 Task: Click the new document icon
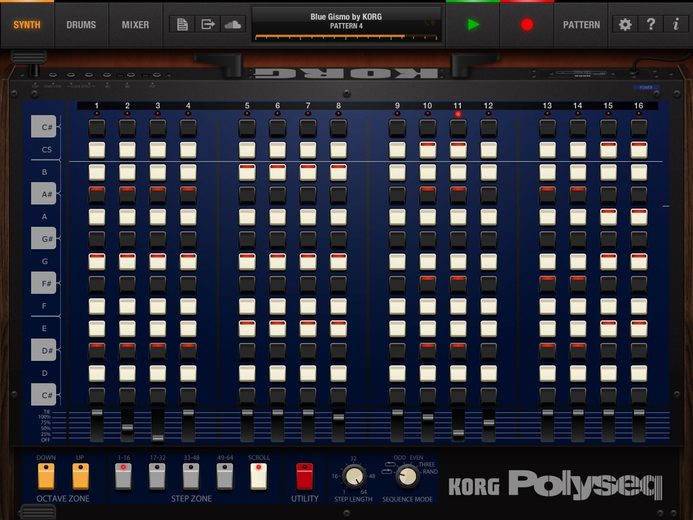(x=182, y=24)
